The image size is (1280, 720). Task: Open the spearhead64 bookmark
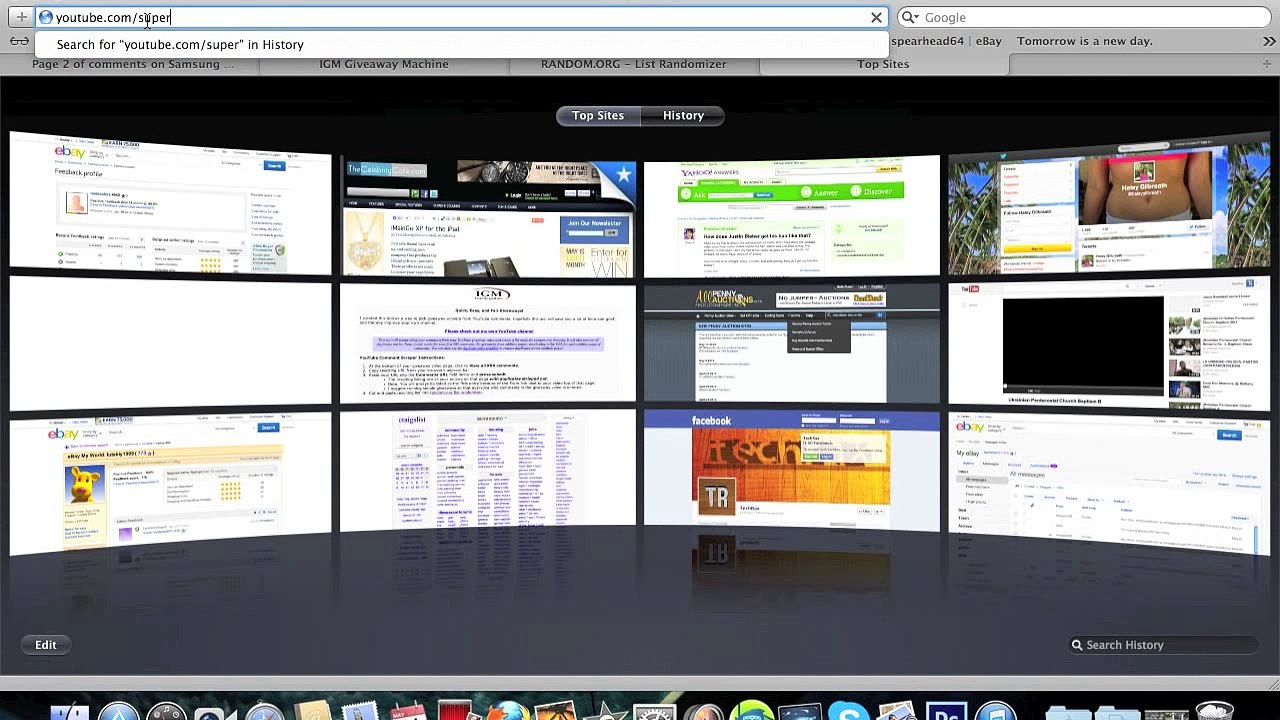[x=929, y=41]
